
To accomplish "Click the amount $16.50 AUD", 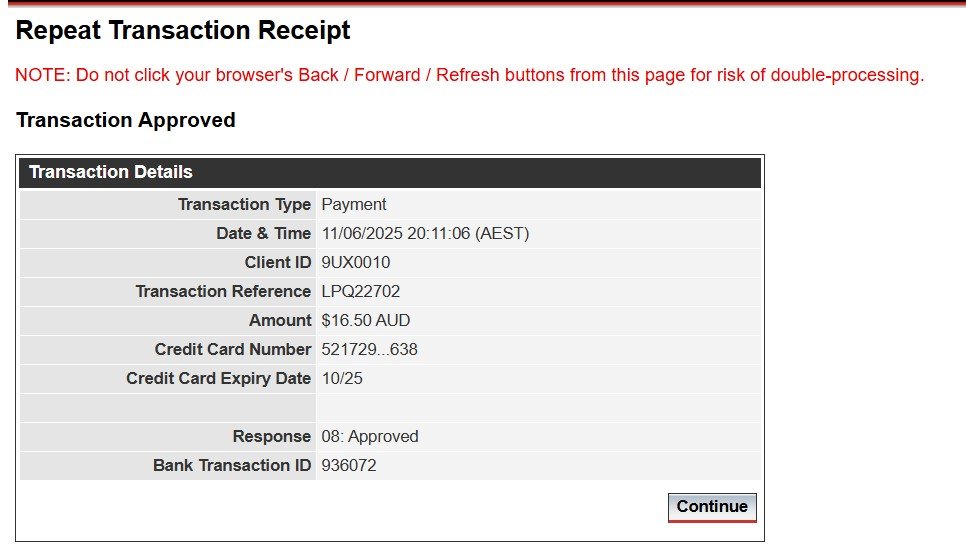I will coord(366,320).
